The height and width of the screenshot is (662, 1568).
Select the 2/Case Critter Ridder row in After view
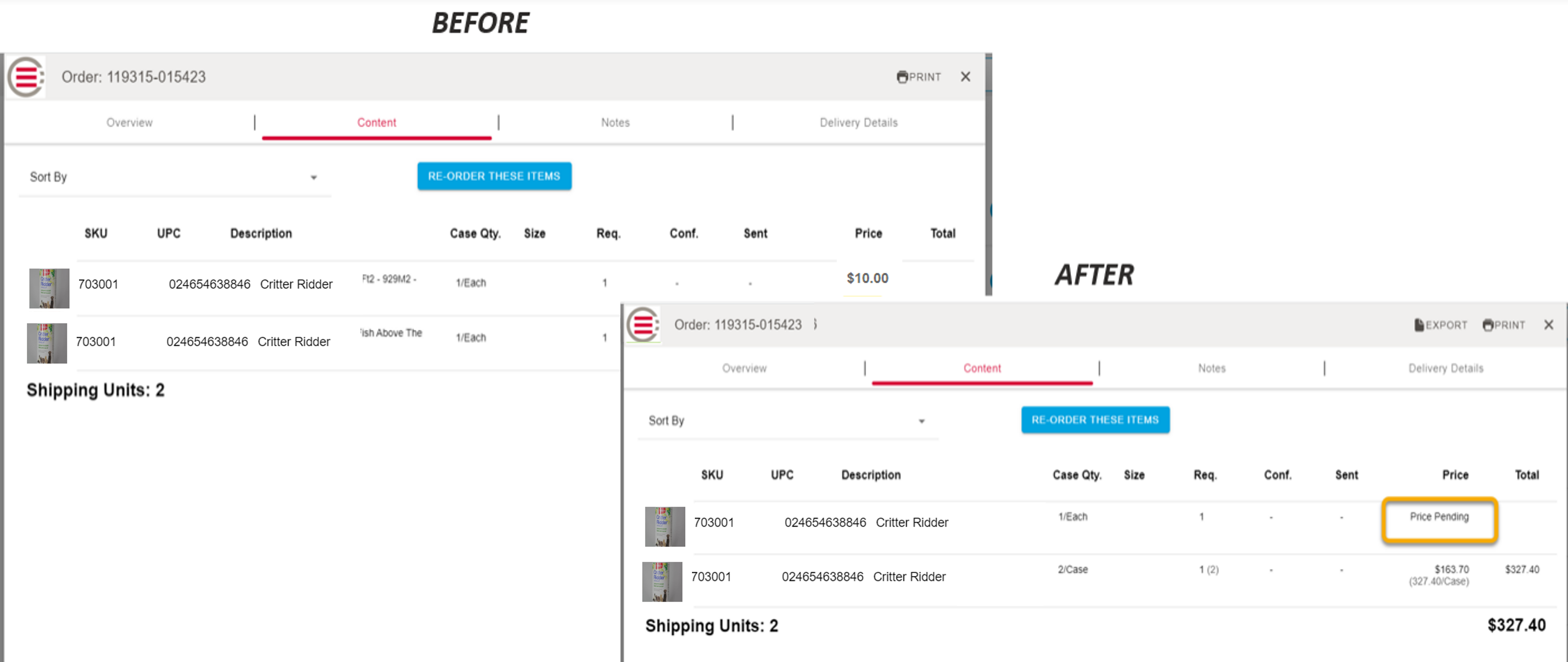[910, 576]
